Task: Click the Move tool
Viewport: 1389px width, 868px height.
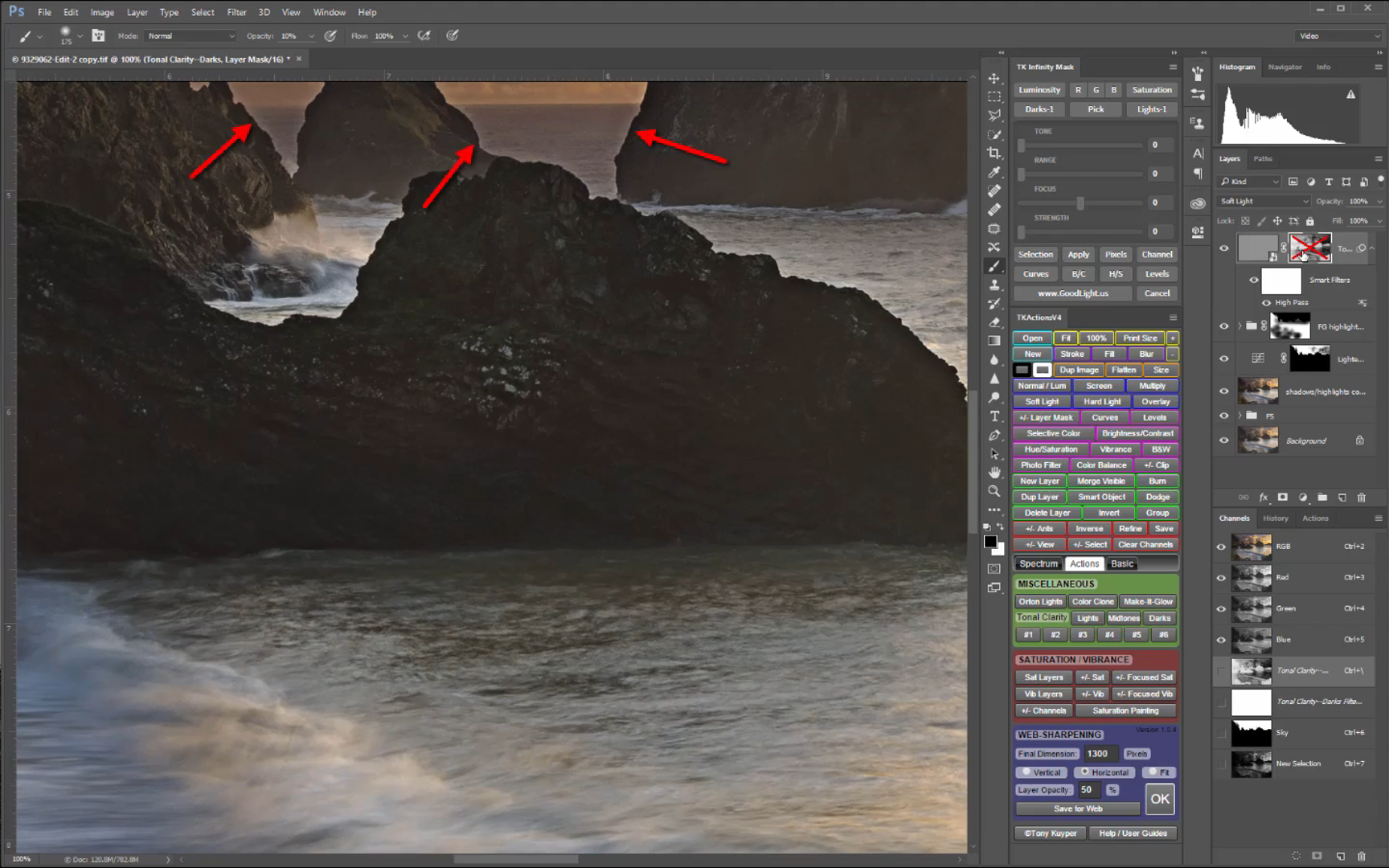Action: click(x=994, y=78)
